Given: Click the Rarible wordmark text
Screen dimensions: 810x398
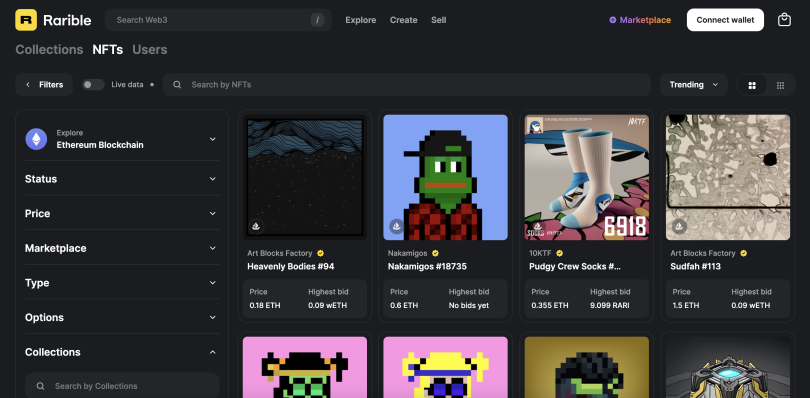Looking at the screenshot, I should tap(67, 20).
